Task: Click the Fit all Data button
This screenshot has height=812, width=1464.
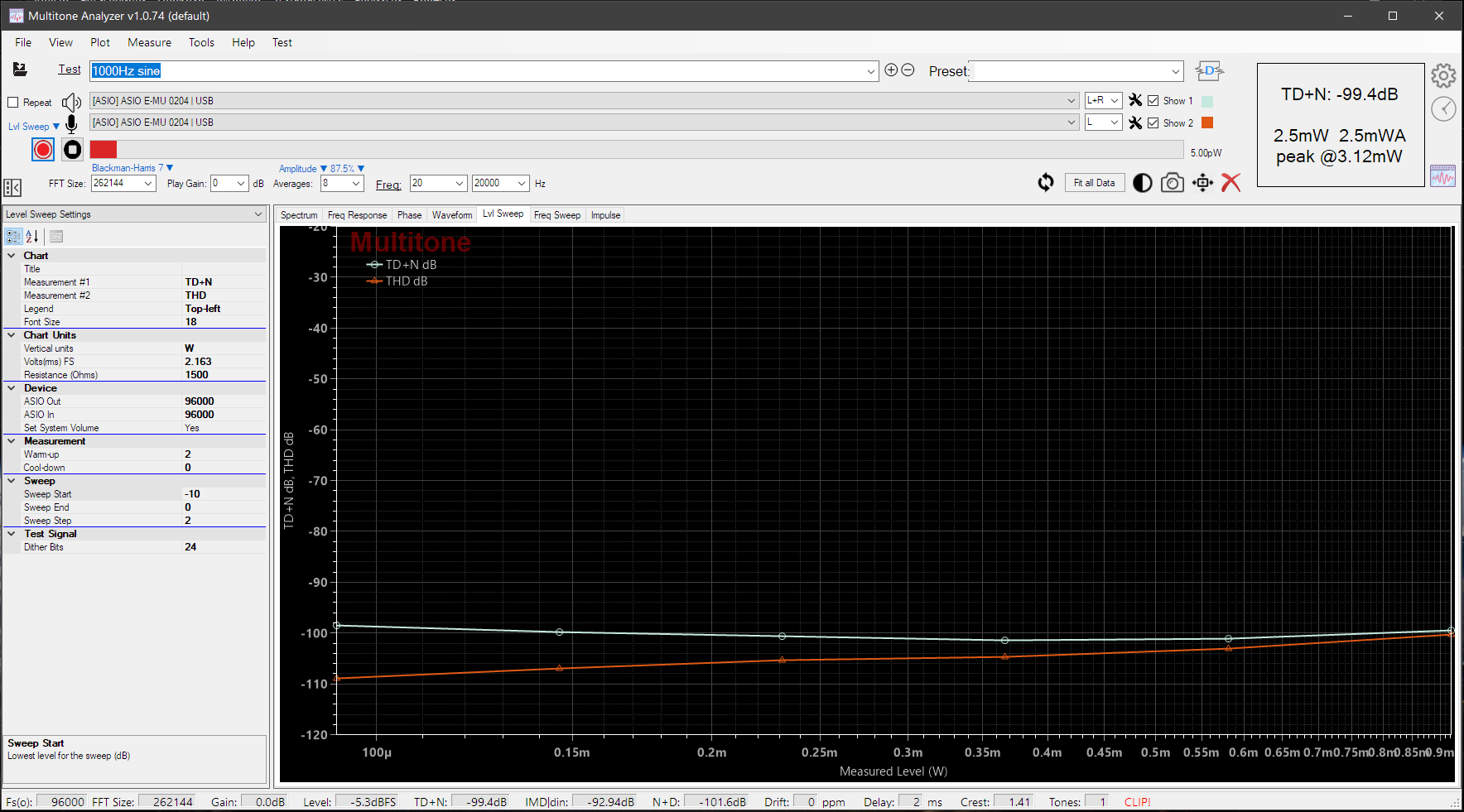Action: (1095, 183)
